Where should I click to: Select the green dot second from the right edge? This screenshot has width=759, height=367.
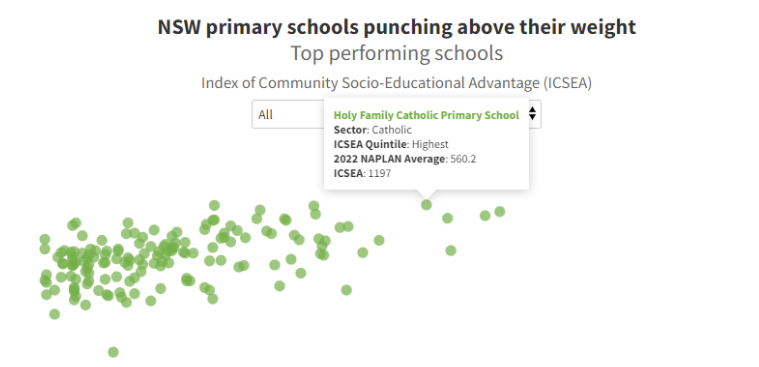[485, 215]
